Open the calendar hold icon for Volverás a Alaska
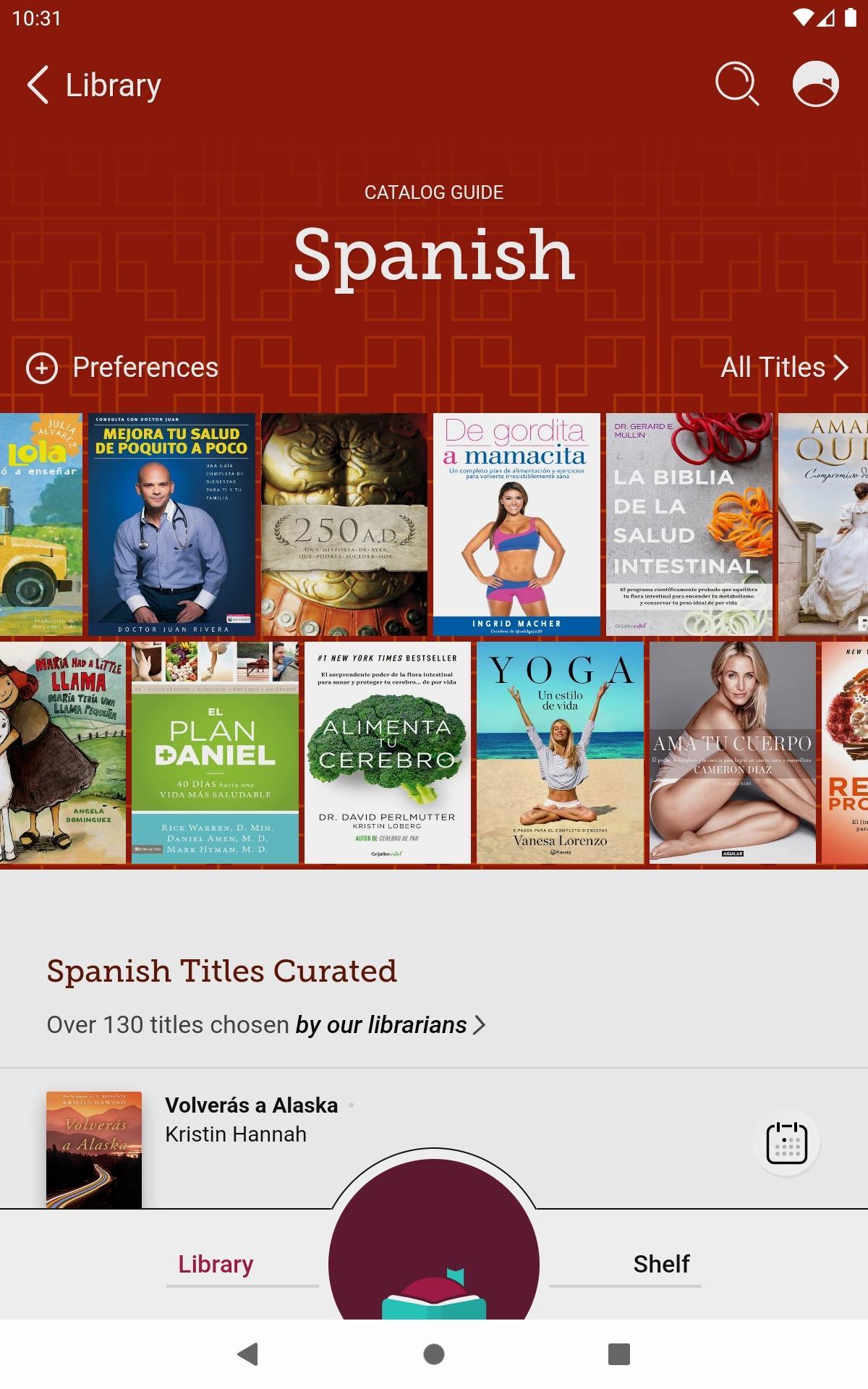 (x=786, y=1142)
